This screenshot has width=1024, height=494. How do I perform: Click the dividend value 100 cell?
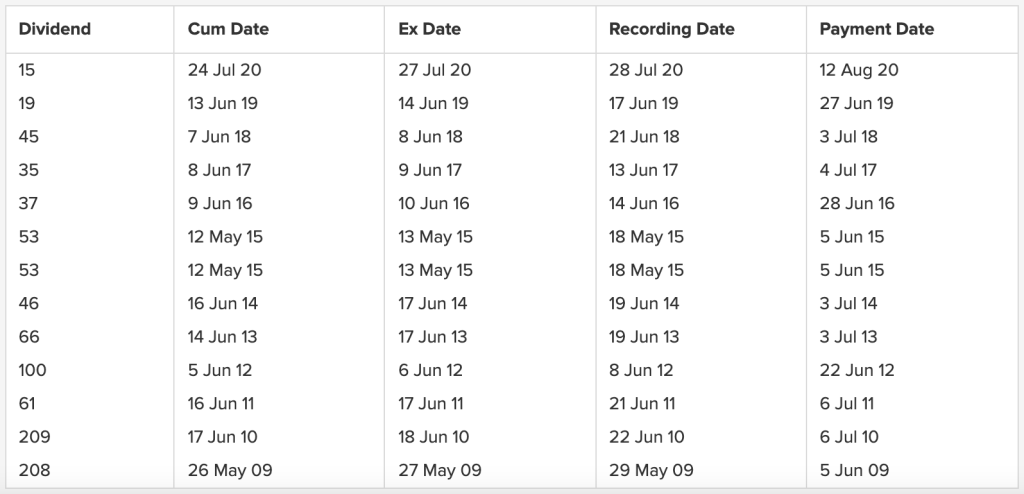[32, 370]
